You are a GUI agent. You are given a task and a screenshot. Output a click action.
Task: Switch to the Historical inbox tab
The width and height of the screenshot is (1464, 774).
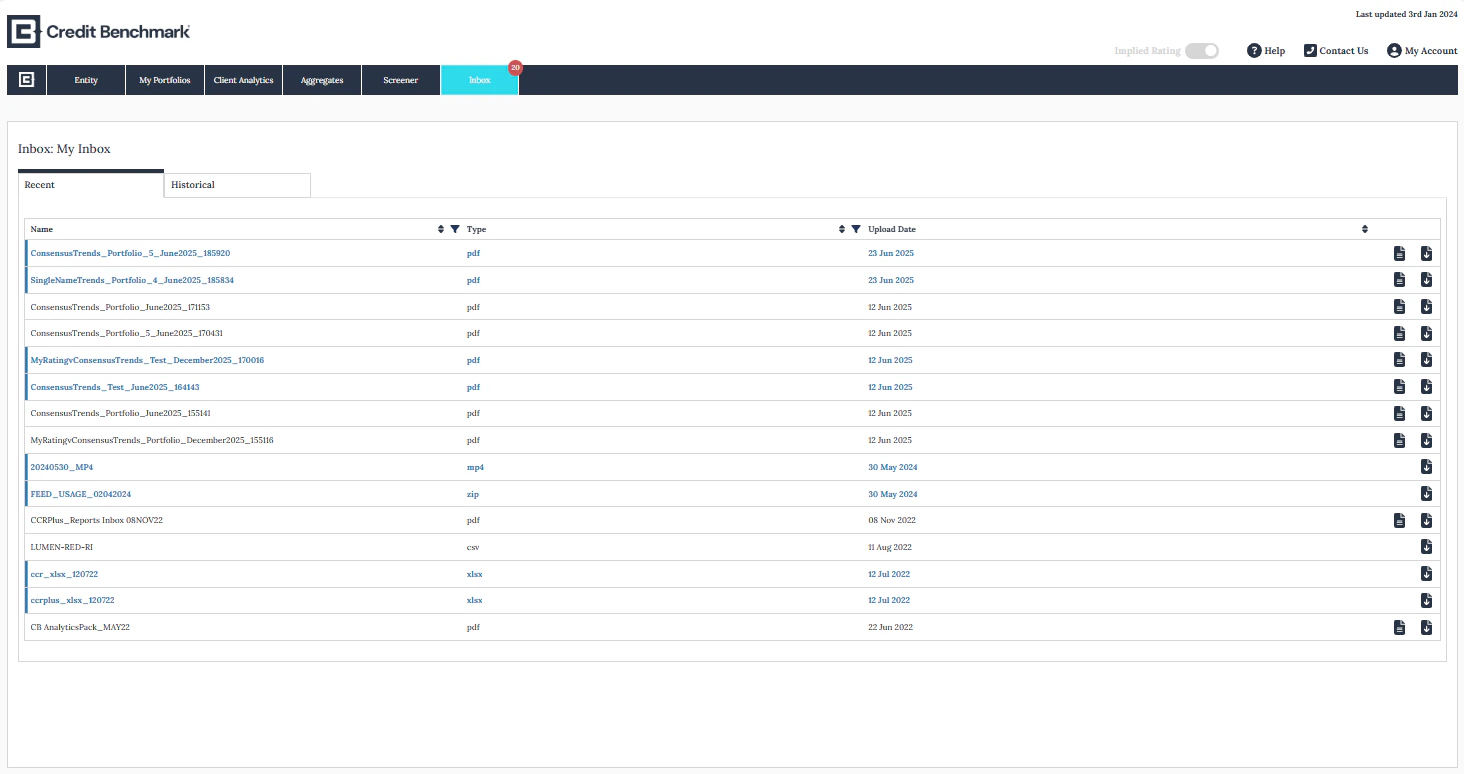click(237, 185)
